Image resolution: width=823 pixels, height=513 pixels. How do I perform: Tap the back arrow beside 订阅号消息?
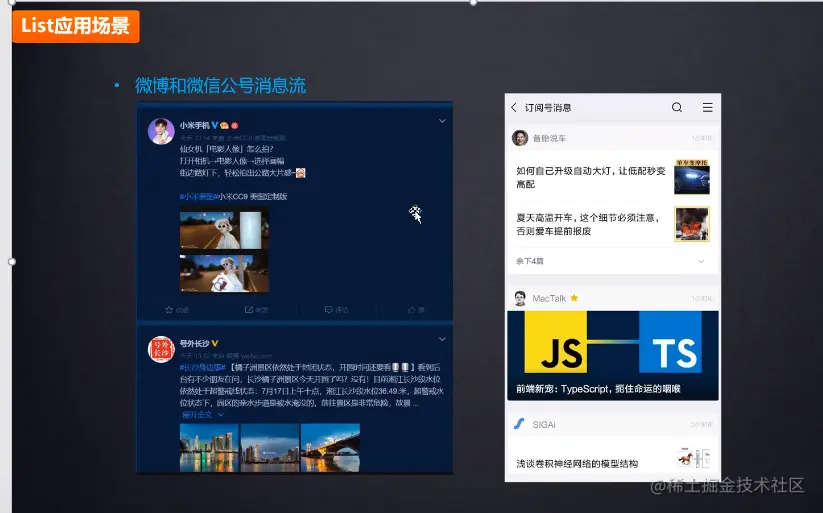coord(514,108)
